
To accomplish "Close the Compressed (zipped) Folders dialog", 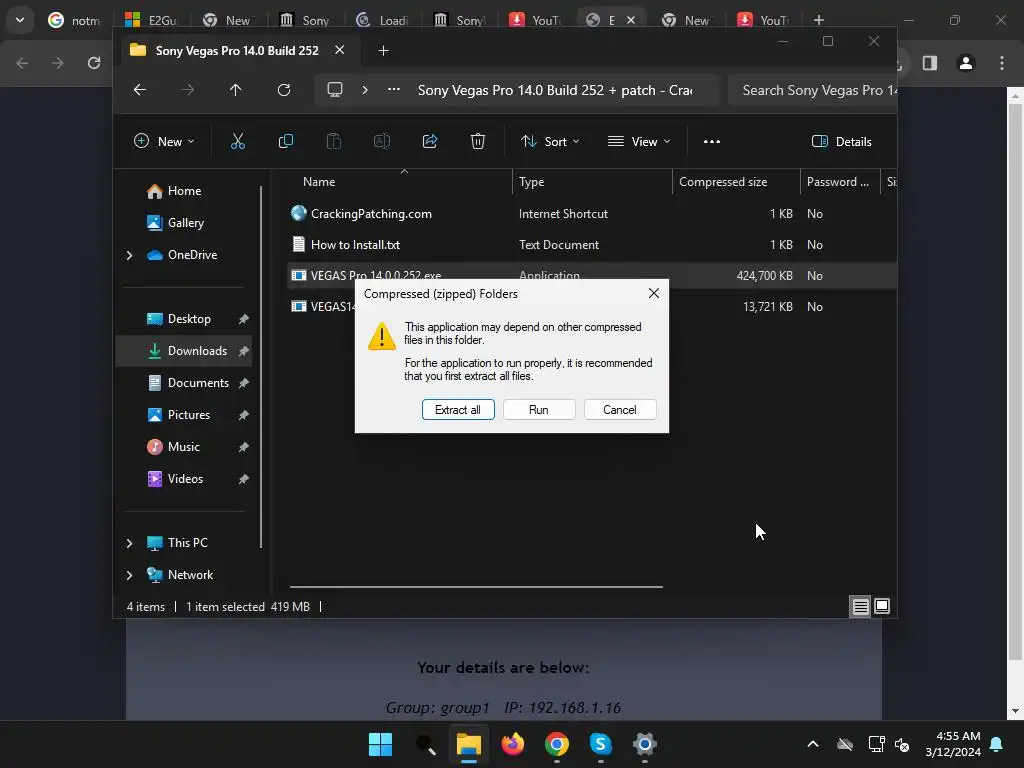I will [654, 293].
